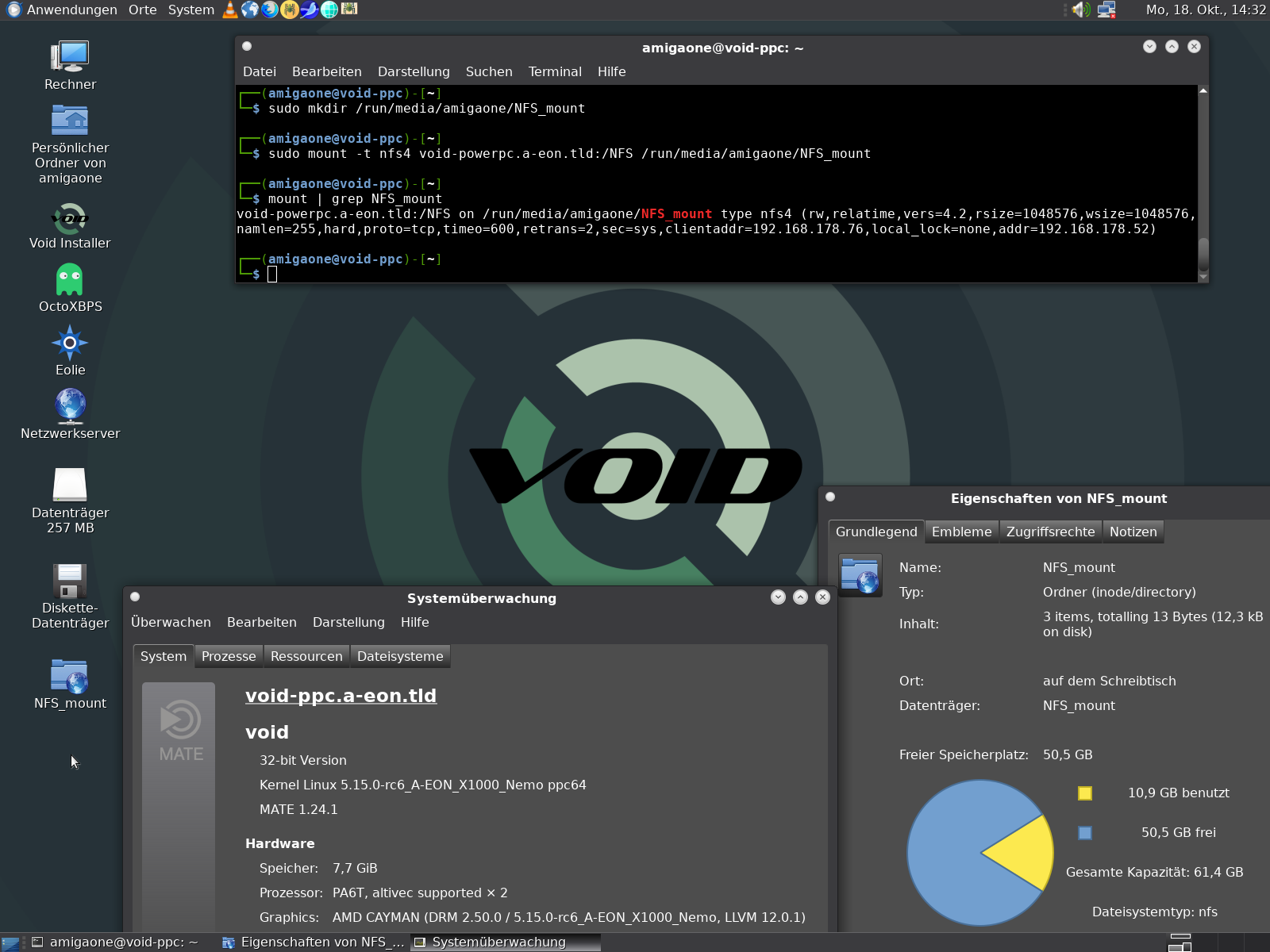Switch to the Prozesse tab
This screenshot has height=952, width=1270.
229,656
